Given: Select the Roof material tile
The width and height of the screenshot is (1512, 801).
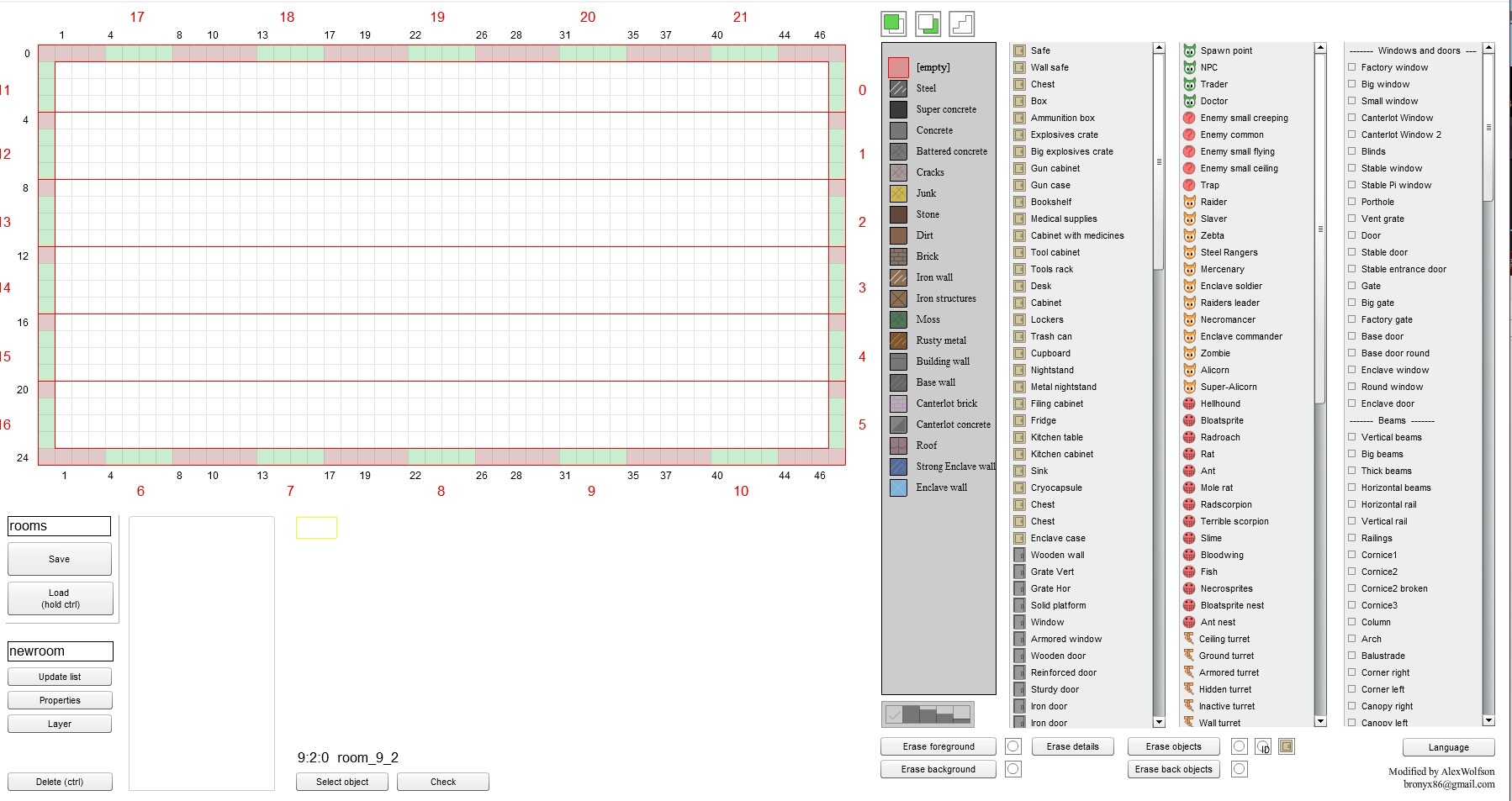Looking at the screenshot, I should [898, 445].
